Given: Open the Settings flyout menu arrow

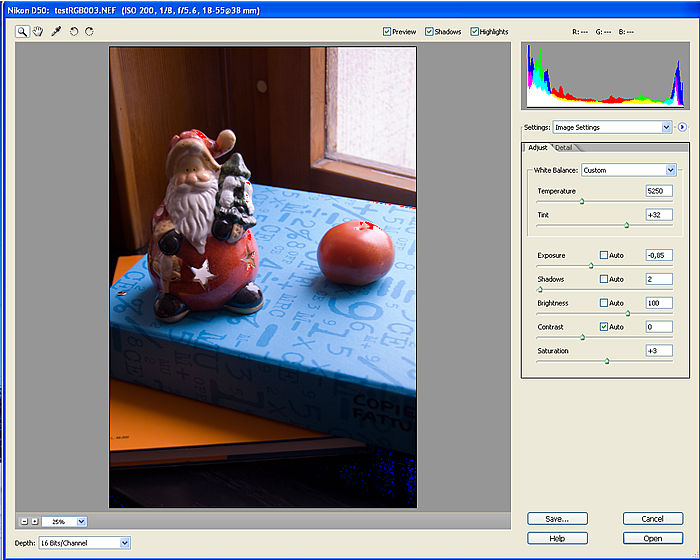Looking at the screenshot, I should pyautogui.click(x=682, y=128).
